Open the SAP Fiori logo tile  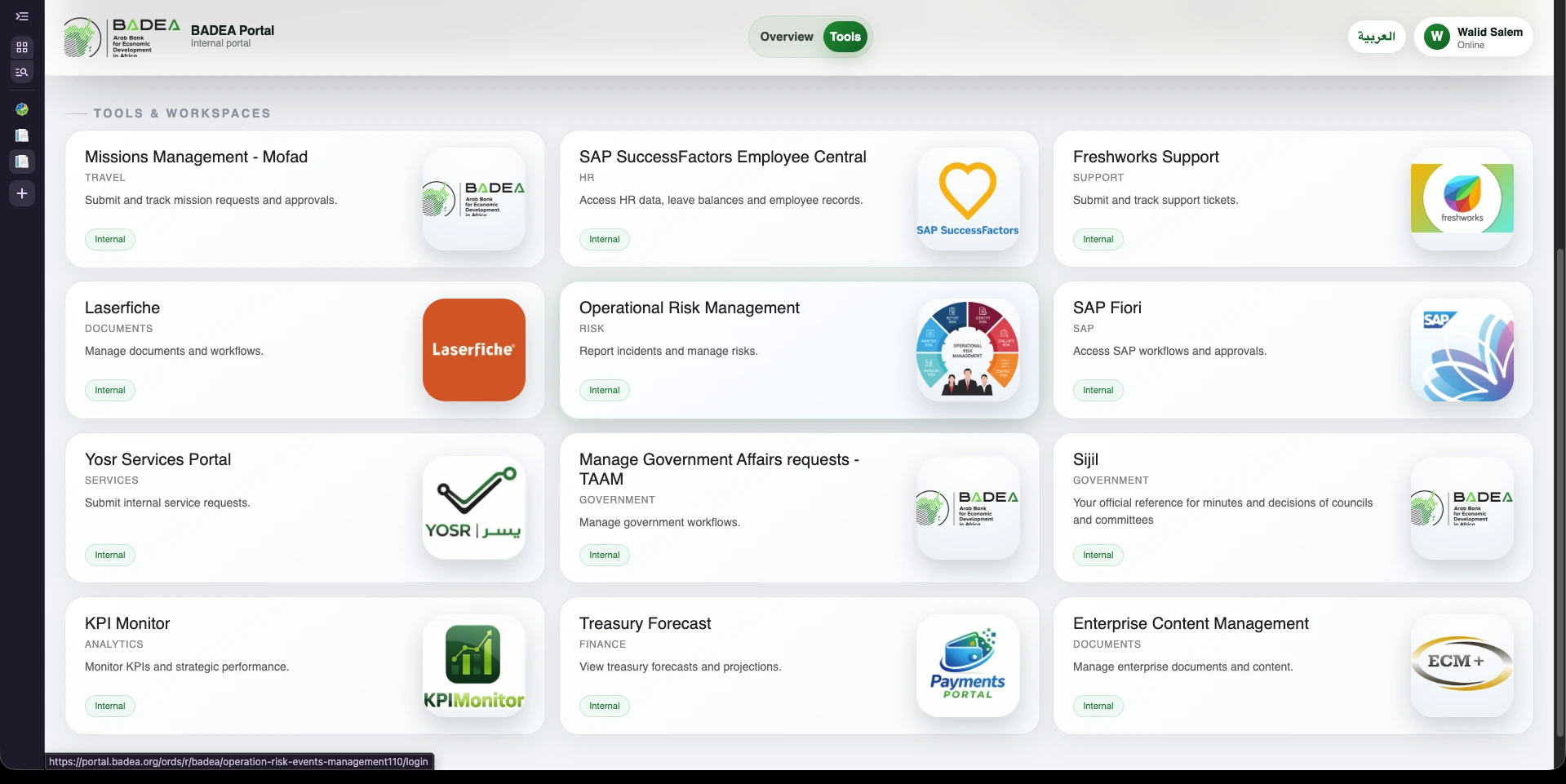coord(1462,350)
